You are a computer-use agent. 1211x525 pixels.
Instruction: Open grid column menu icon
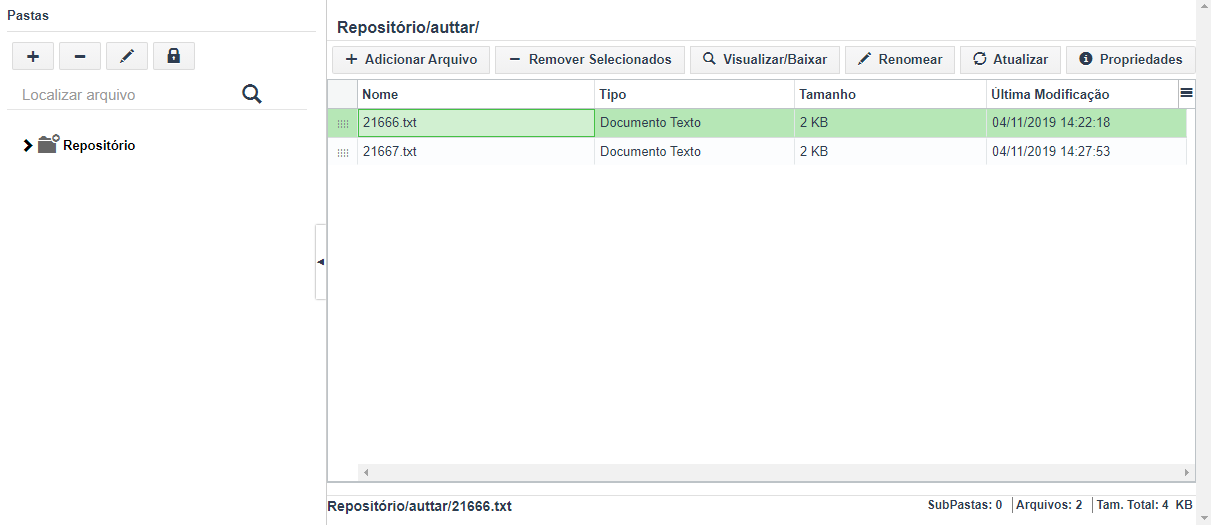coord(1186,93)
